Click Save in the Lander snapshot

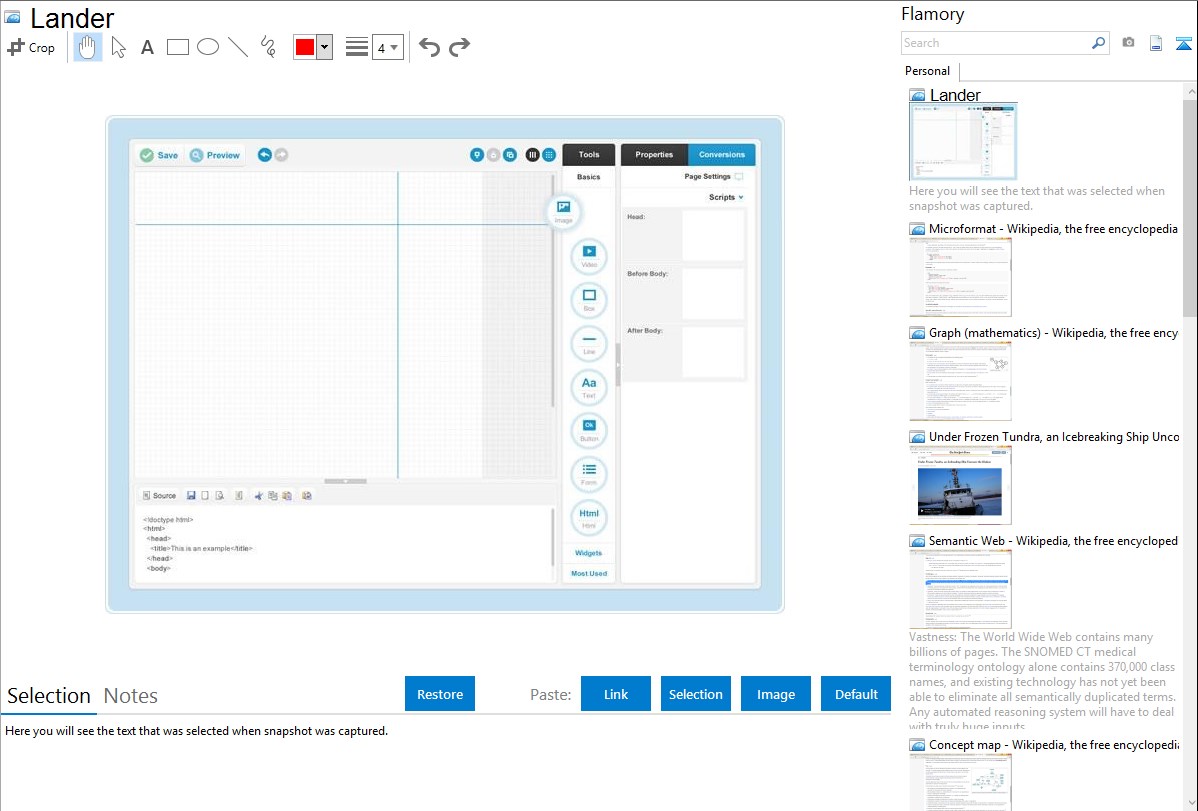click(159, 155)
